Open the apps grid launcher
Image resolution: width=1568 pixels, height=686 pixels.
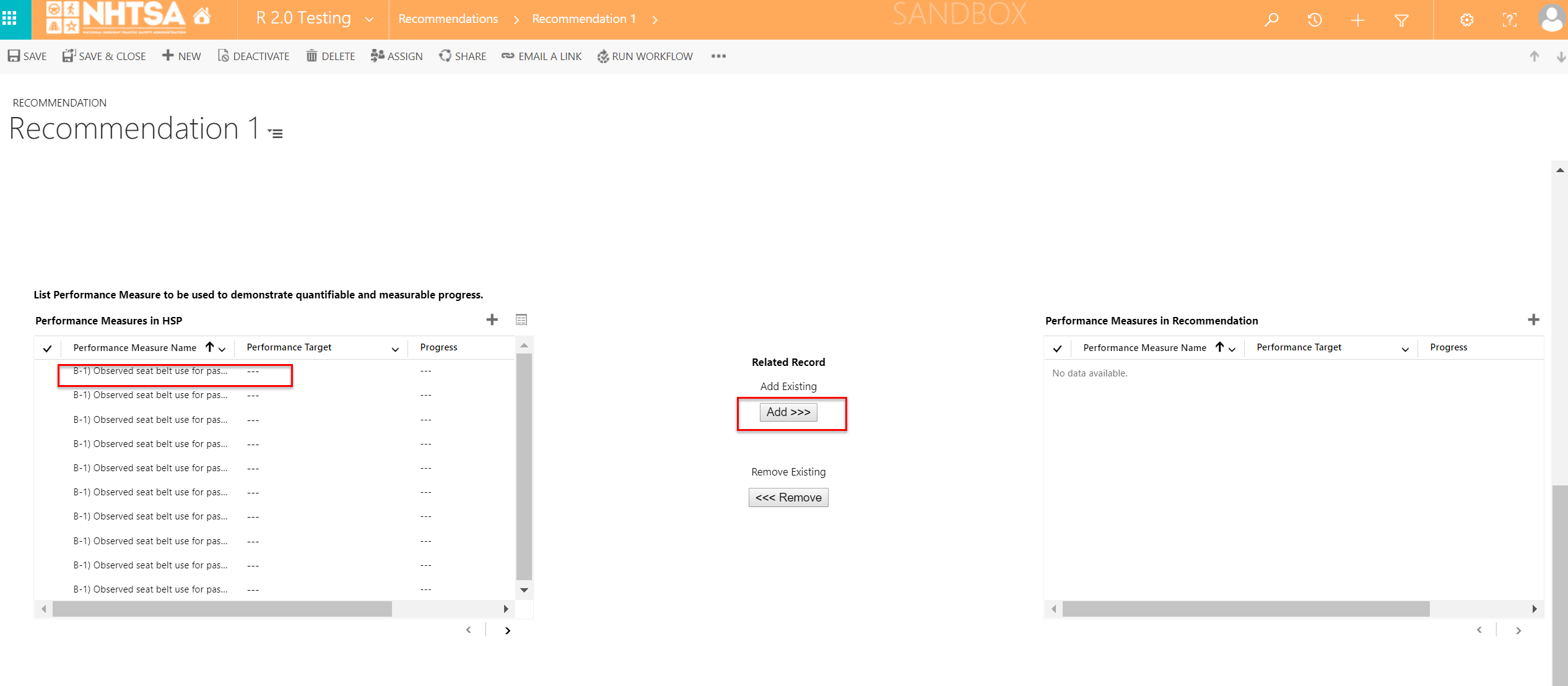click(10, 19)
